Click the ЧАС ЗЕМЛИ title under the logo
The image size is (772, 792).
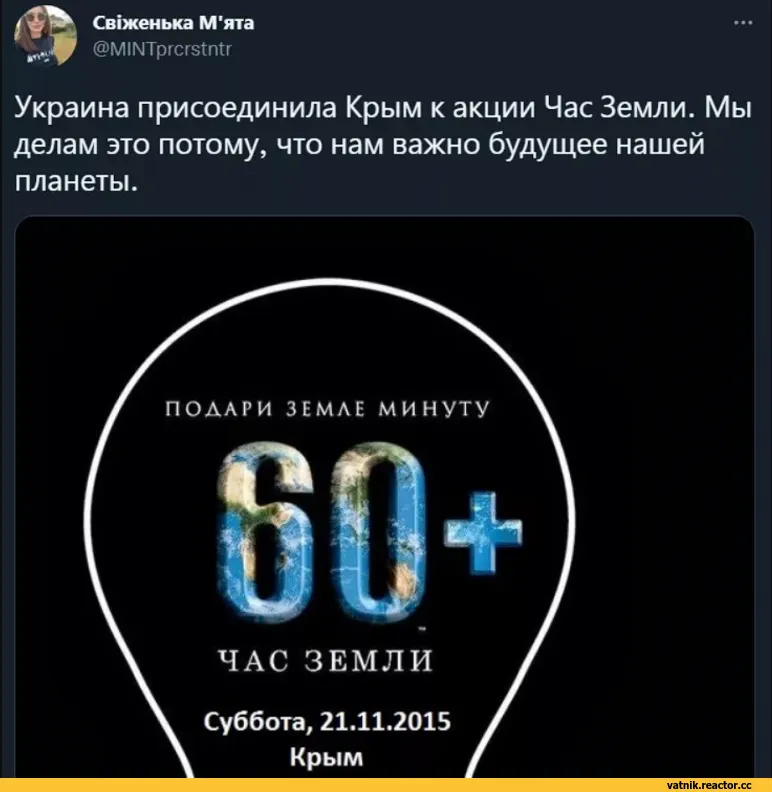coord(326,660)
